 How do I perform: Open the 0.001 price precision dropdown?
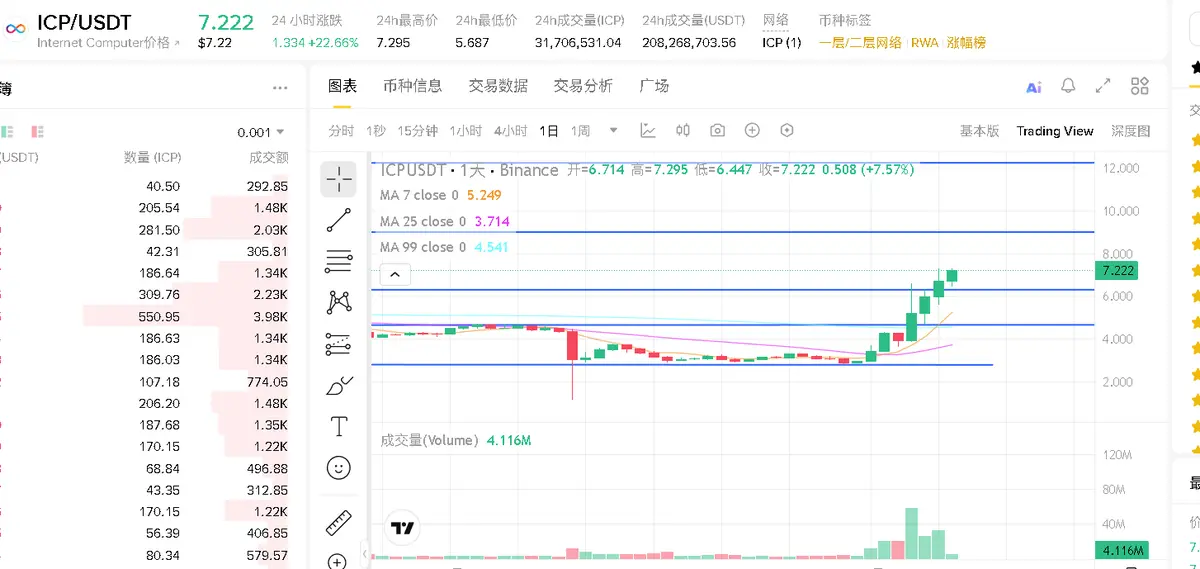tap(261, 132)
